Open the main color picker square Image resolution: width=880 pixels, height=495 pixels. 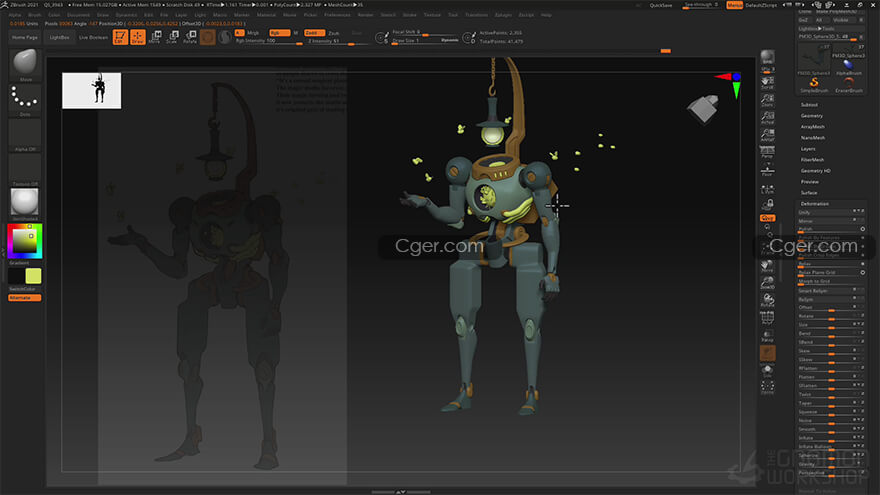[24, 240]
